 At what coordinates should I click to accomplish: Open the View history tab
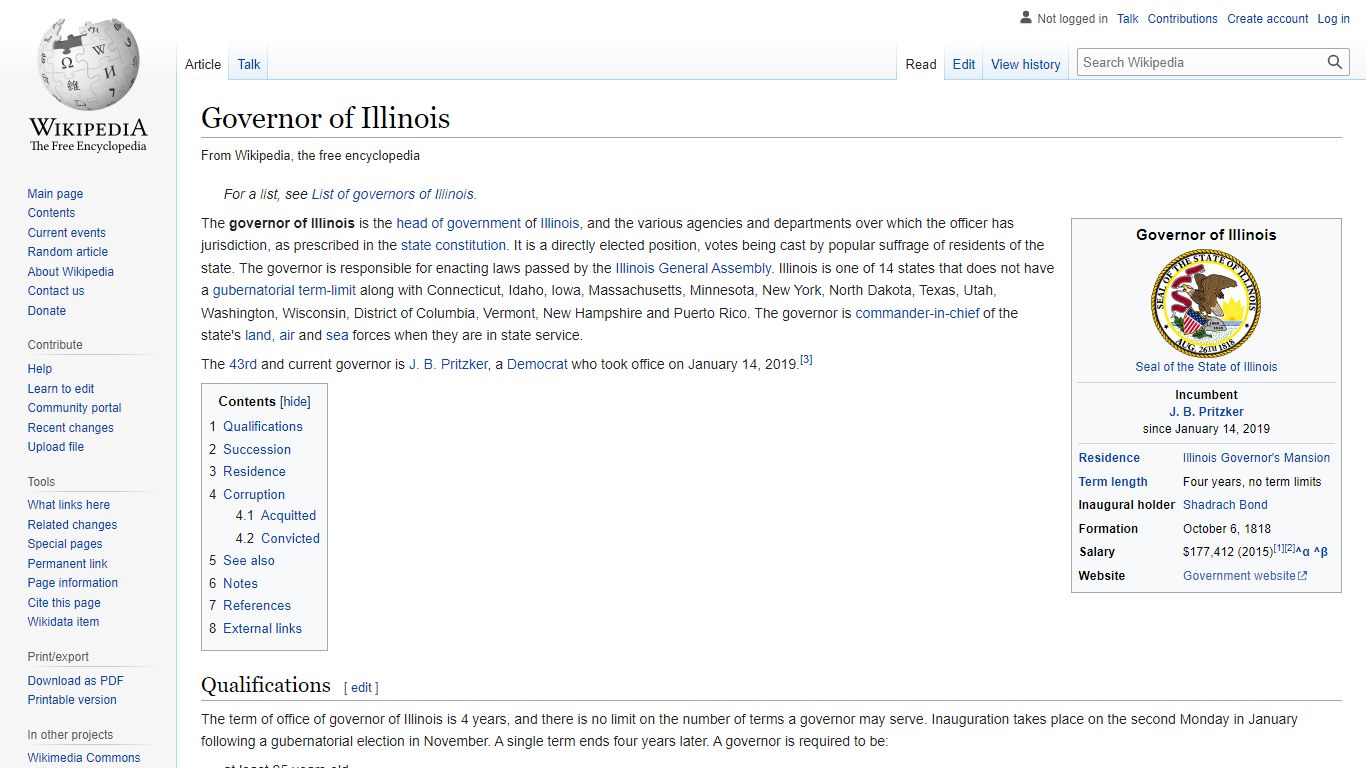(x=1026, y=64)
